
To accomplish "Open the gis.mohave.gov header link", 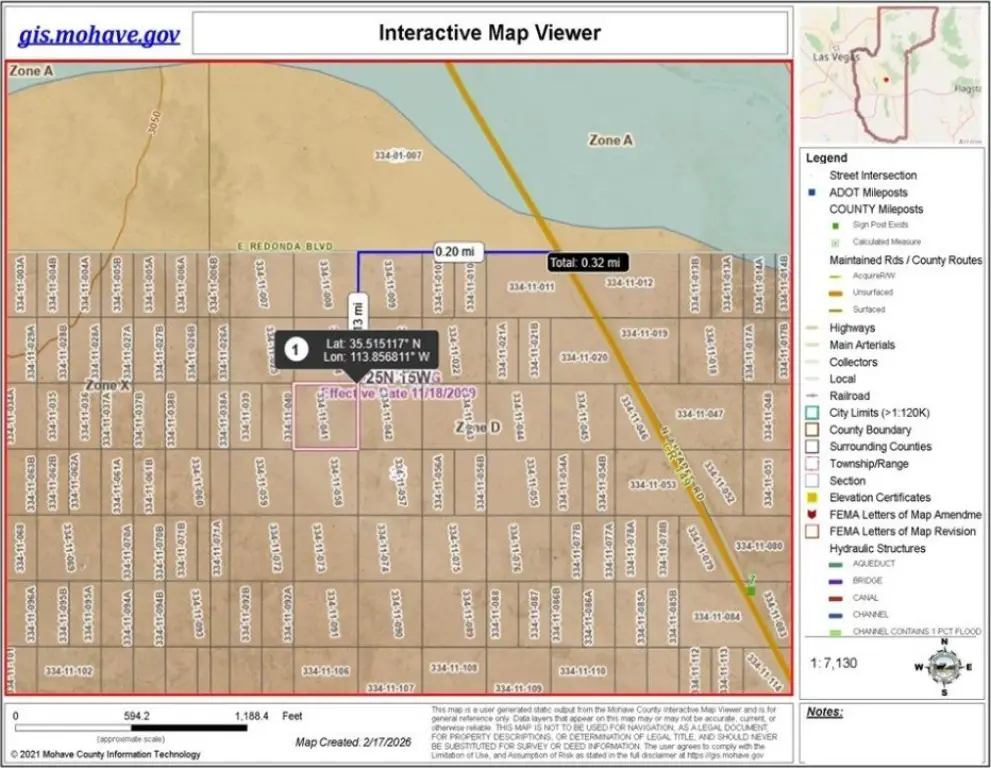I will pyautogui.click(x=99, y=35).
